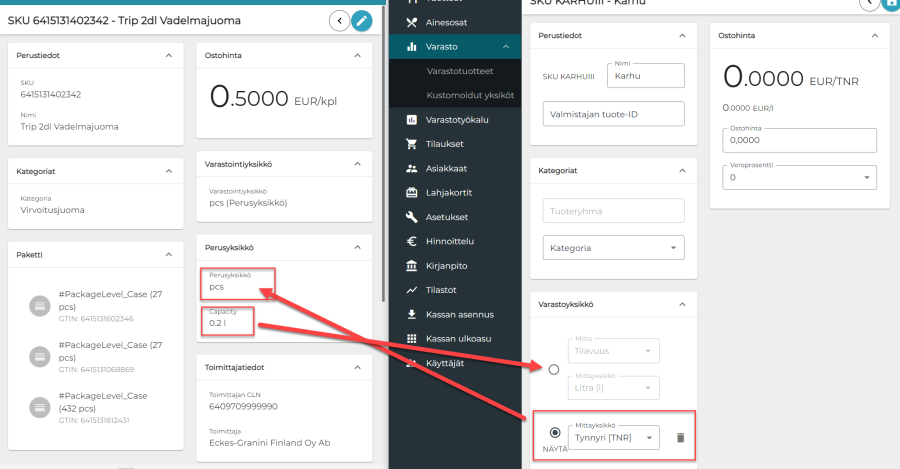This screenshot has height=469, width=900.
Task: Select Varastotuotteet submenu item
Action: [x=459, y=71]
